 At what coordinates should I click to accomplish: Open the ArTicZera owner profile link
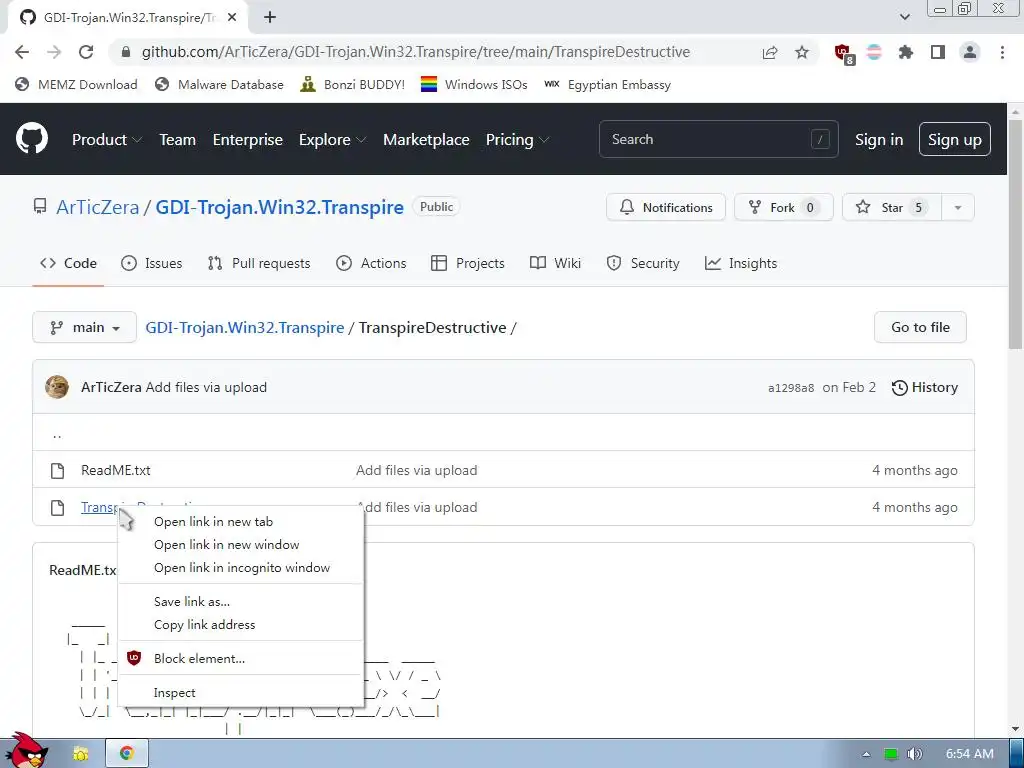(x=97, y=207)
